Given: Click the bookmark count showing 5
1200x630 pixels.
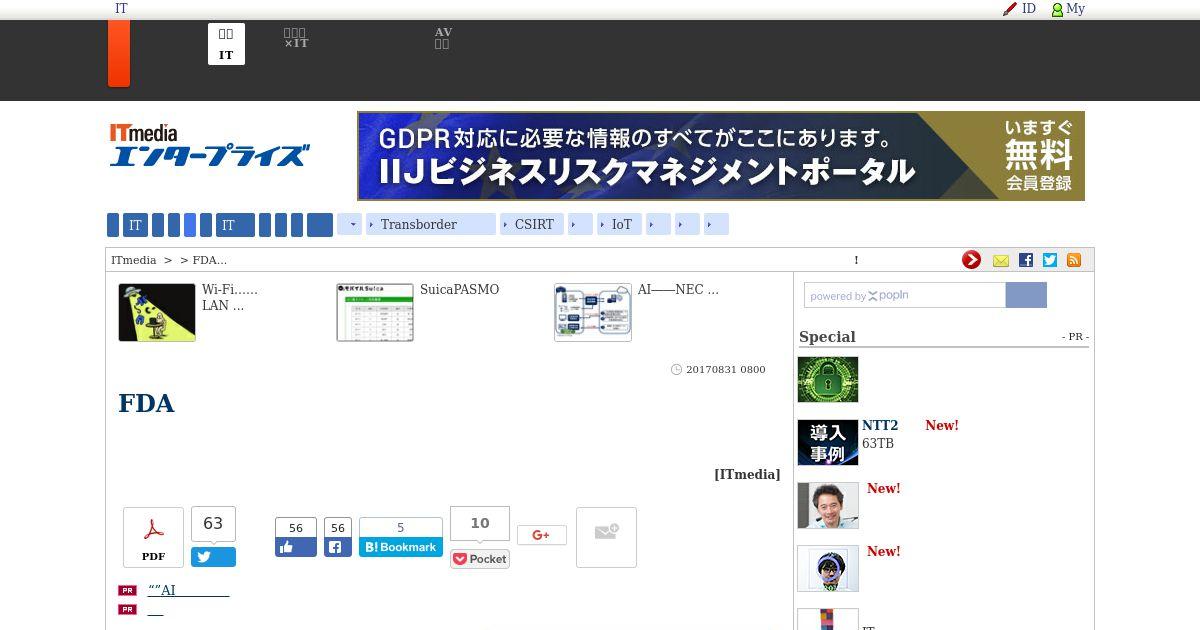Looking at the screenshot, I should click(x=401, y=527).
